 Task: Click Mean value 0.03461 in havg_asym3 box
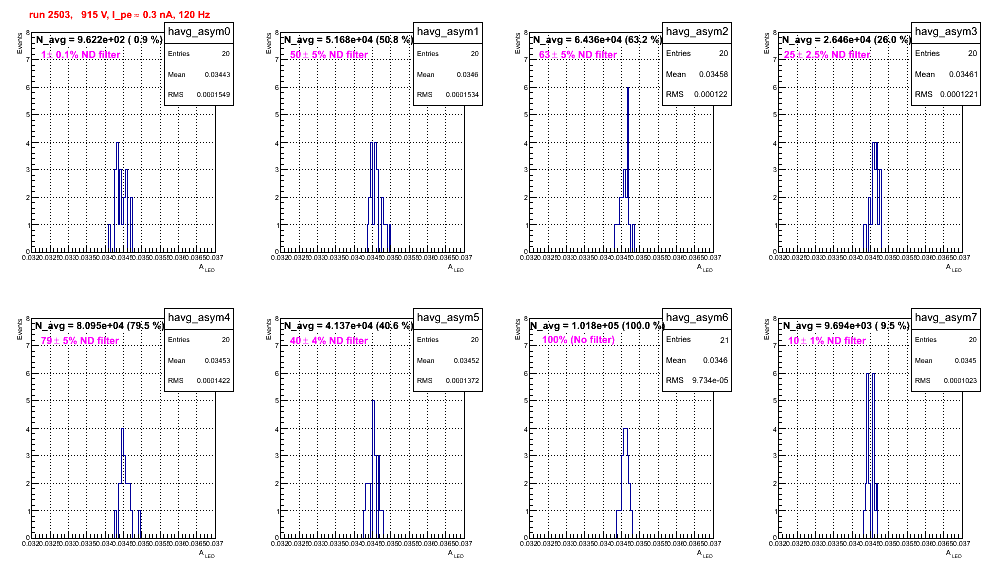964,74
